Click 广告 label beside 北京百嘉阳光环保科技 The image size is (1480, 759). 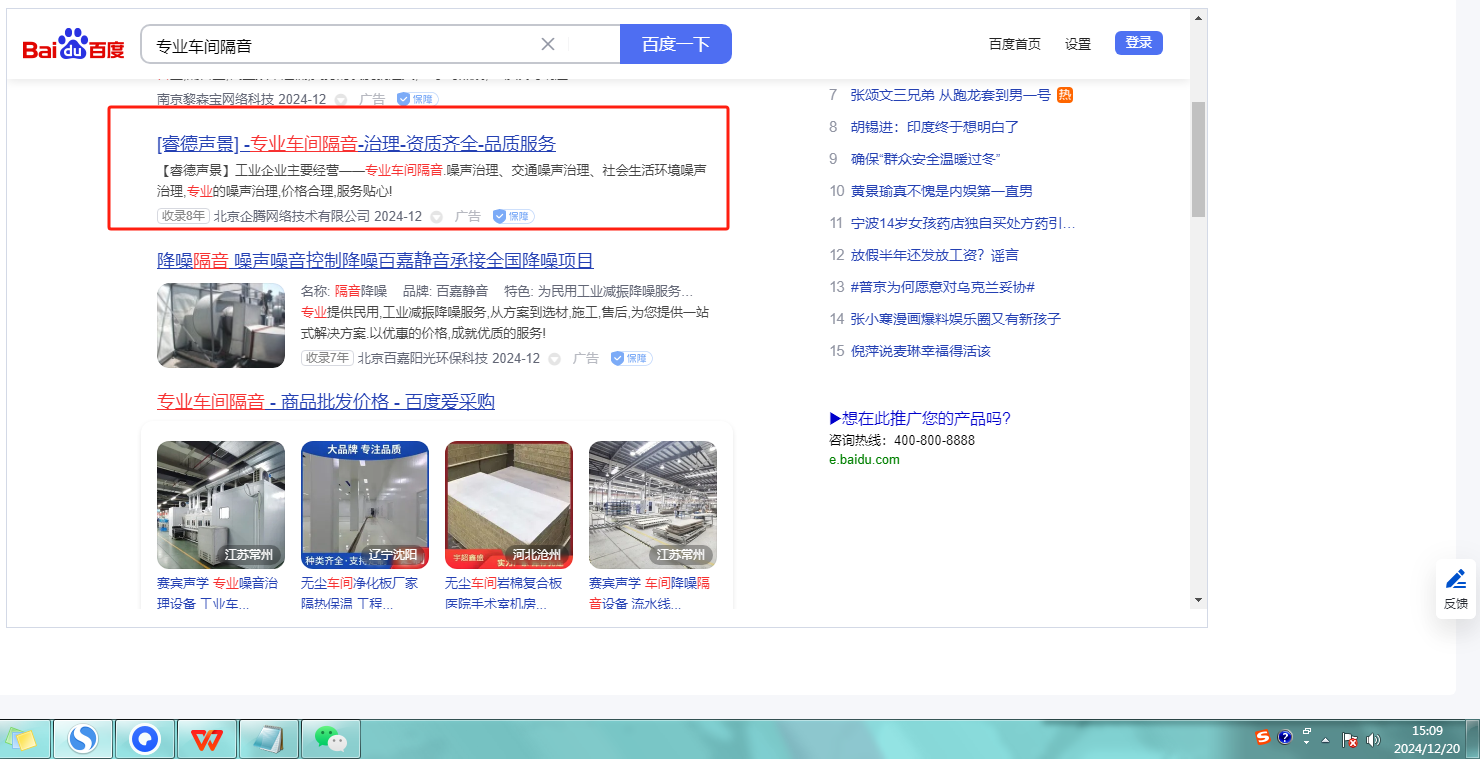[x=586, y=358]
